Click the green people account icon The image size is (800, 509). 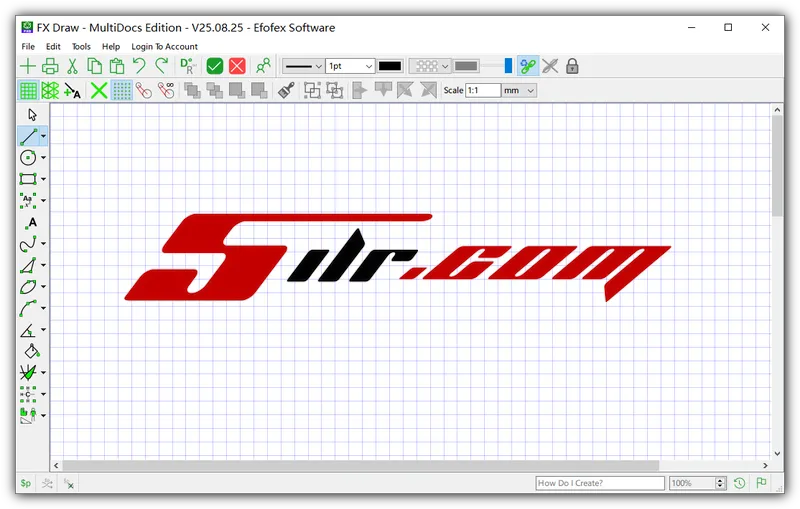[x=263, y=66]
